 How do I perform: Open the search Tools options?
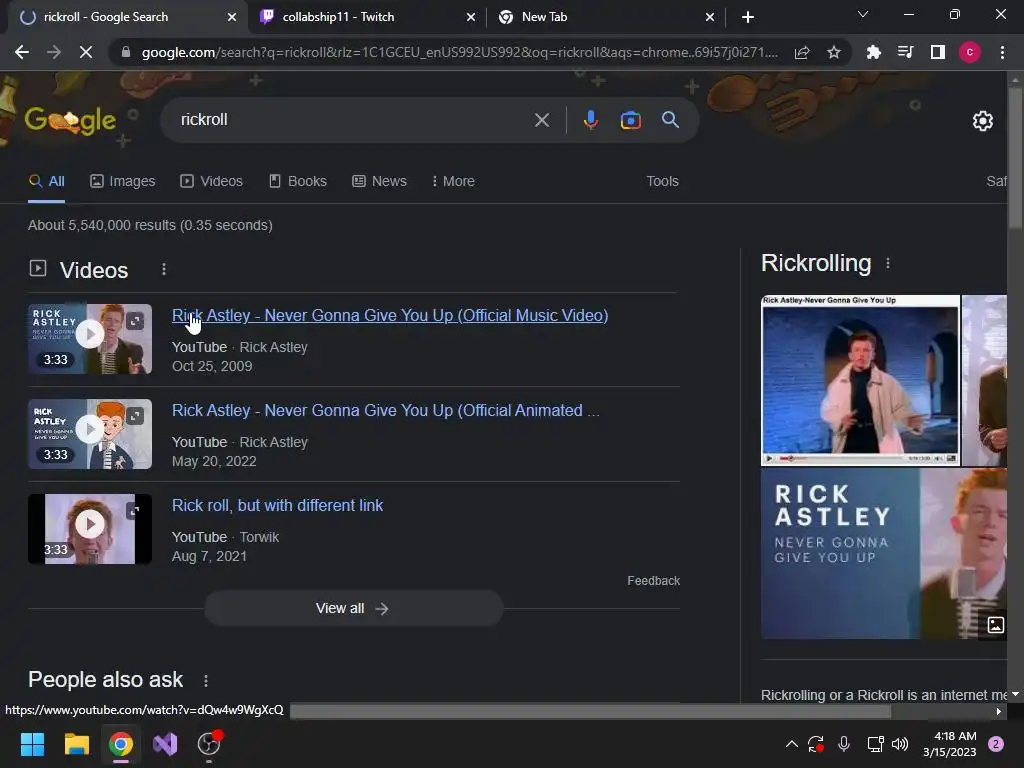point(662,181)
